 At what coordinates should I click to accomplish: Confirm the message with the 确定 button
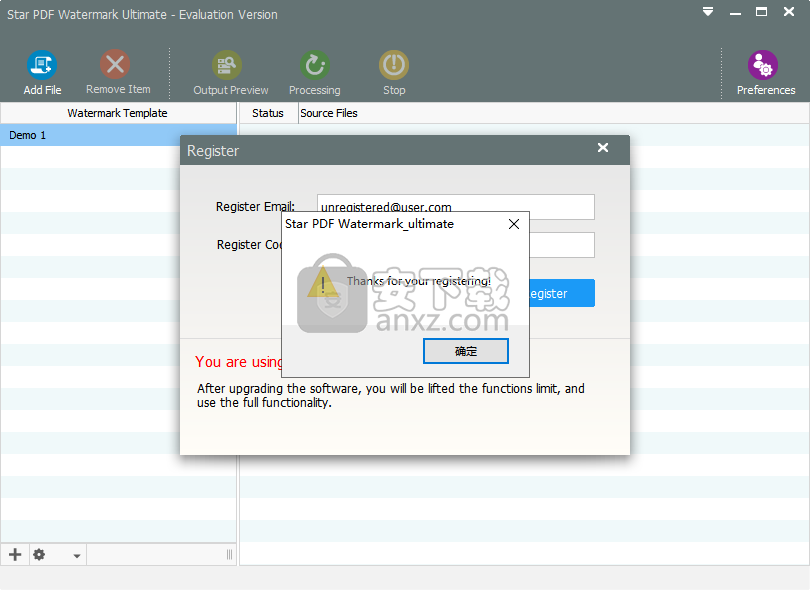465,351
